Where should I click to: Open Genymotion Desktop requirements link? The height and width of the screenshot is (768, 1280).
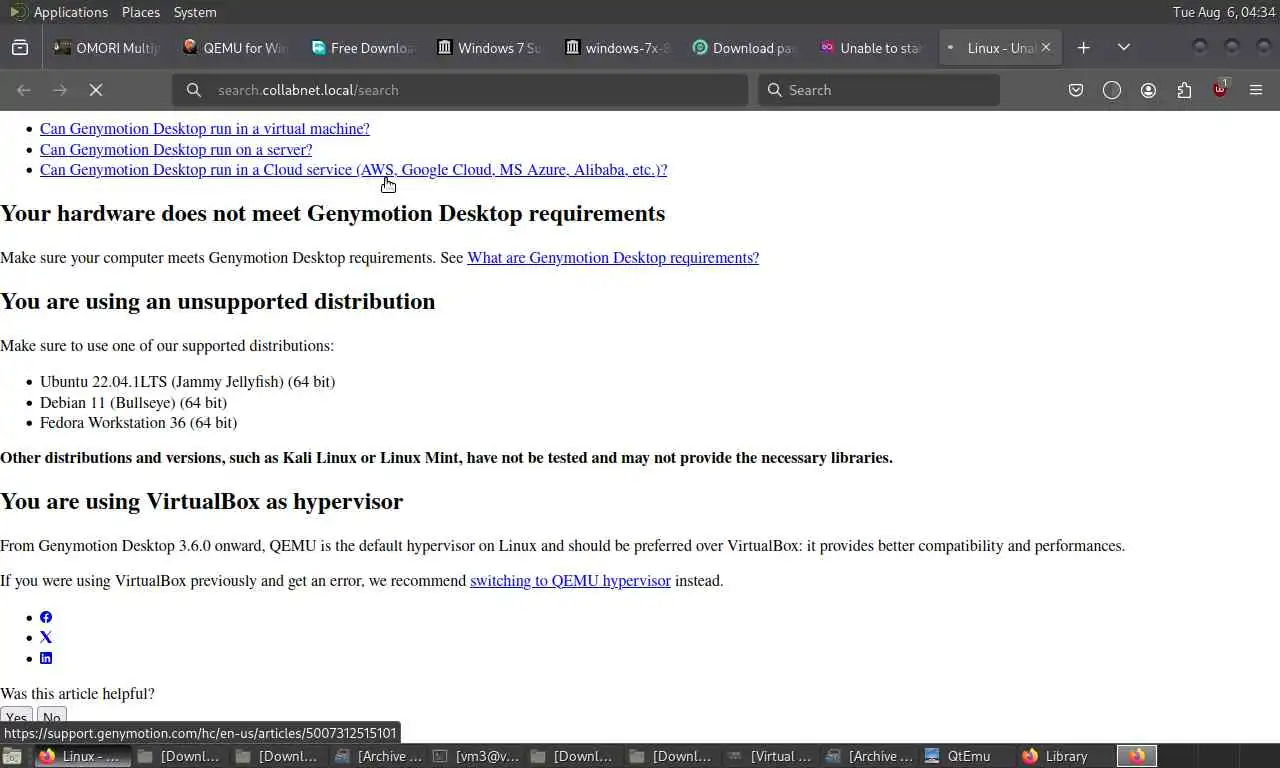[x=613, y=258]
